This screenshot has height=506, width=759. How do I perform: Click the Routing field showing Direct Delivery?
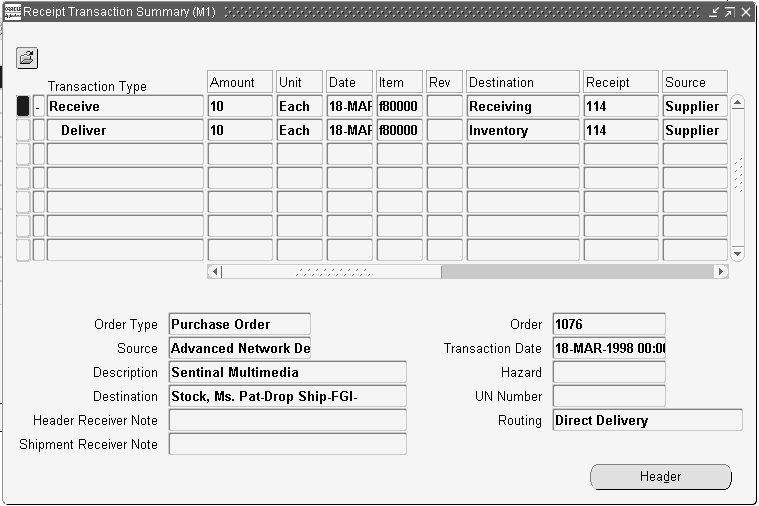pyautogui.click(x=648, y=420)
